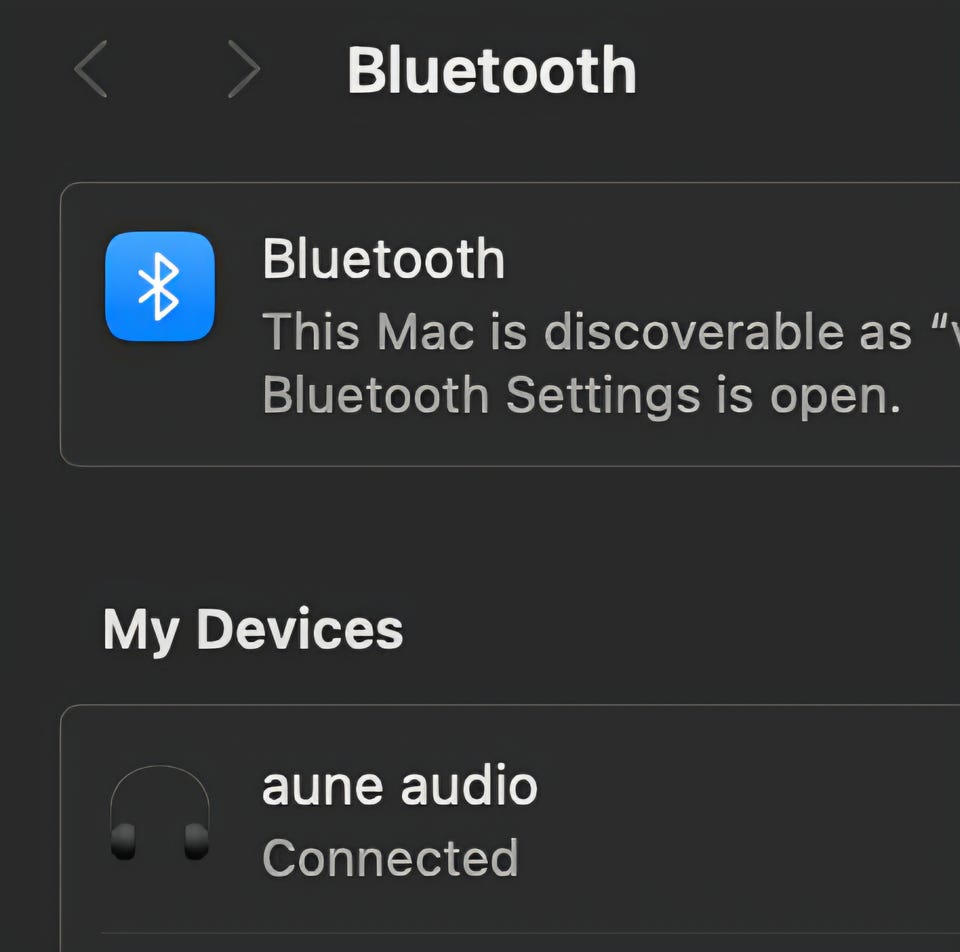
Task: Click the word "Settings" in the description
Action: 603,396
